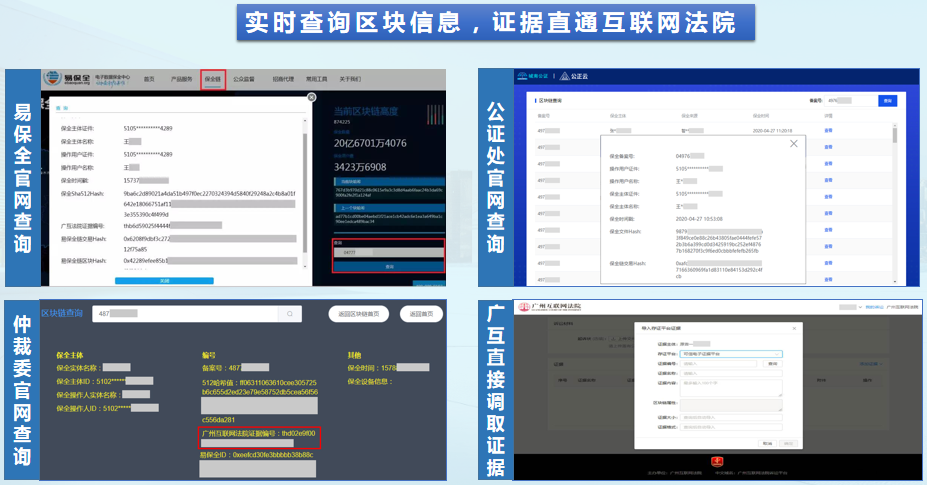927x485 pixels.
Task: Click the scrollbar of the 易保全 popup
Action: [305, 192]
